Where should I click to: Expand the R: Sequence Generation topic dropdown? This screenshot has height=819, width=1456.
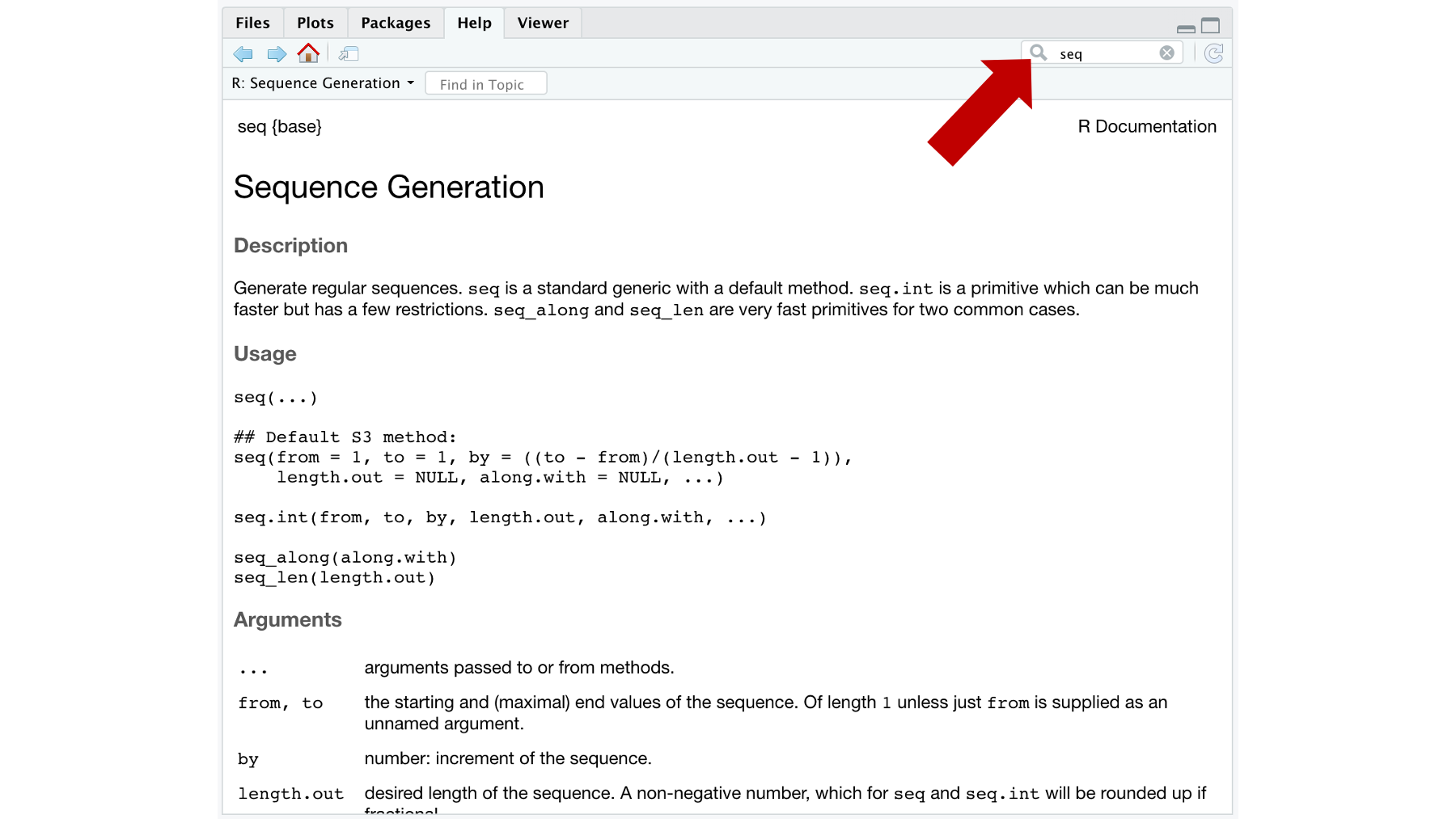pos(323,83)
